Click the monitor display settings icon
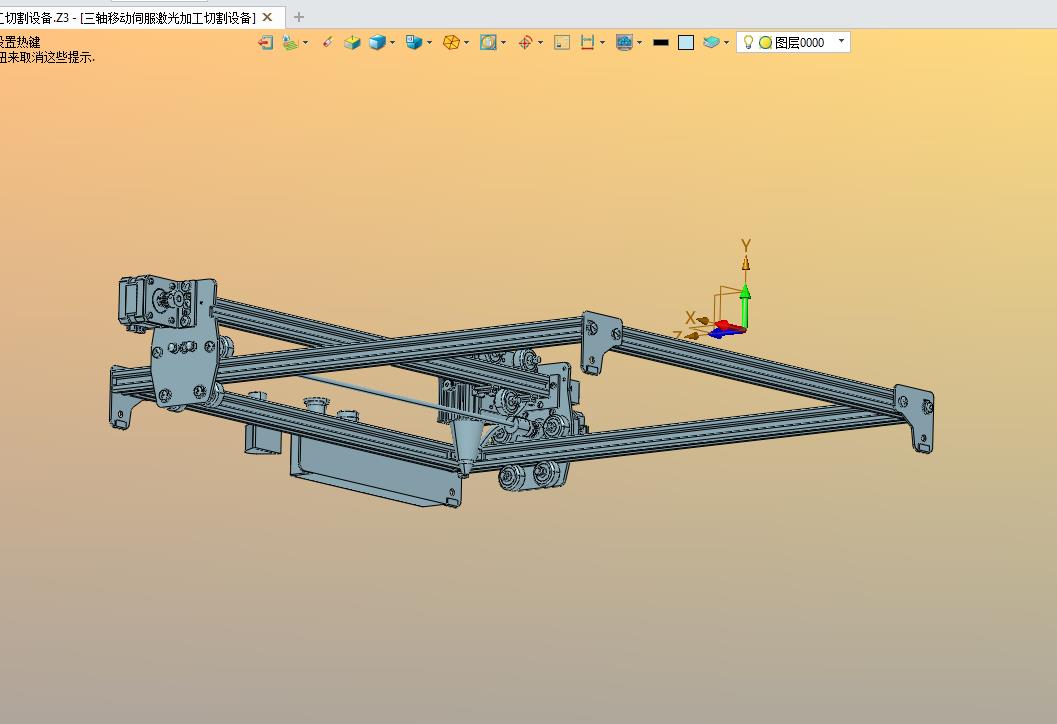The height and width of the screenshot is (724, 1057). click(x=624, y=42)
